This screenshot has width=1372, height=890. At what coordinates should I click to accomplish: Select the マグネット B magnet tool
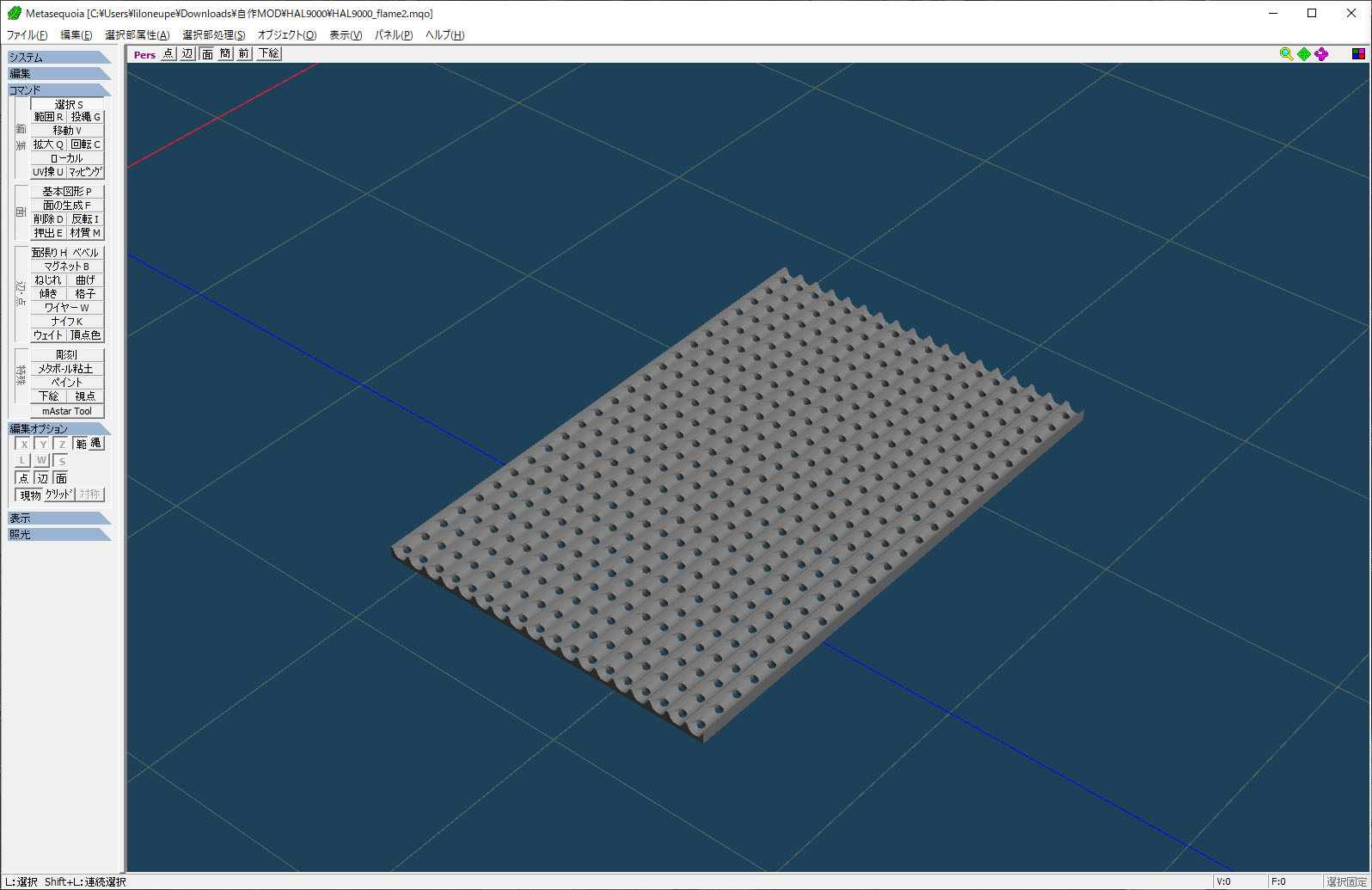click(67, 267)
